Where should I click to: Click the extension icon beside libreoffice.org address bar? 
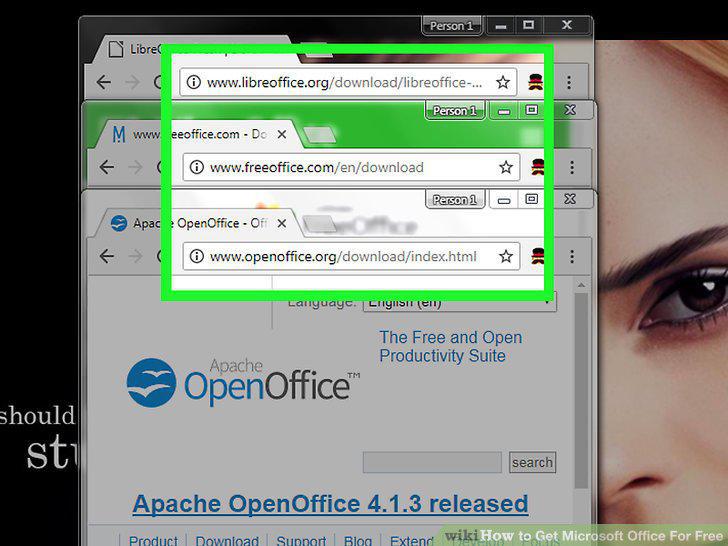(535, 82)
